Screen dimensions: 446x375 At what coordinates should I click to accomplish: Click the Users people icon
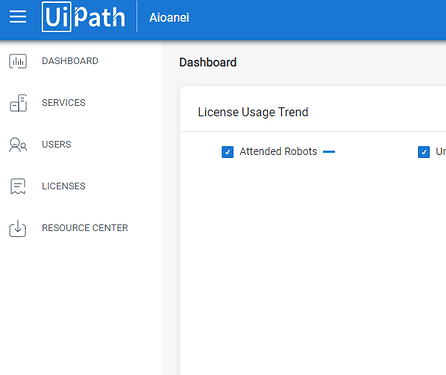click(x=18, y=145)
